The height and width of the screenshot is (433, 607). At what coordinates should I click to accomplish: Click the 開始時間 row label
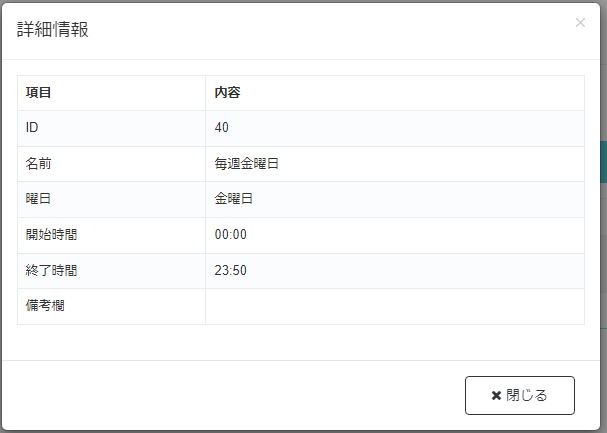(x=52, y=235)
